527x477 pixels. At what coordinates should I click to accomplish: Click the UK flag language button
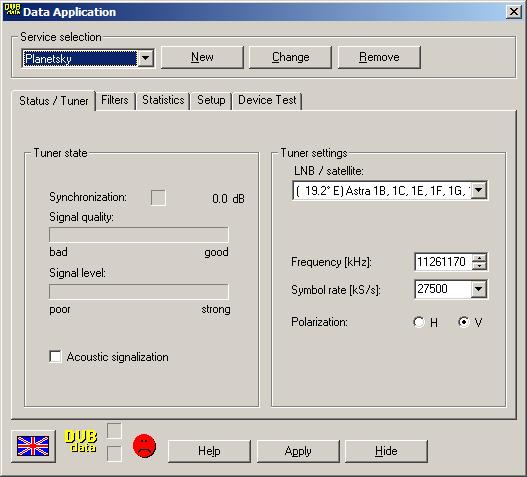[33, 446]
